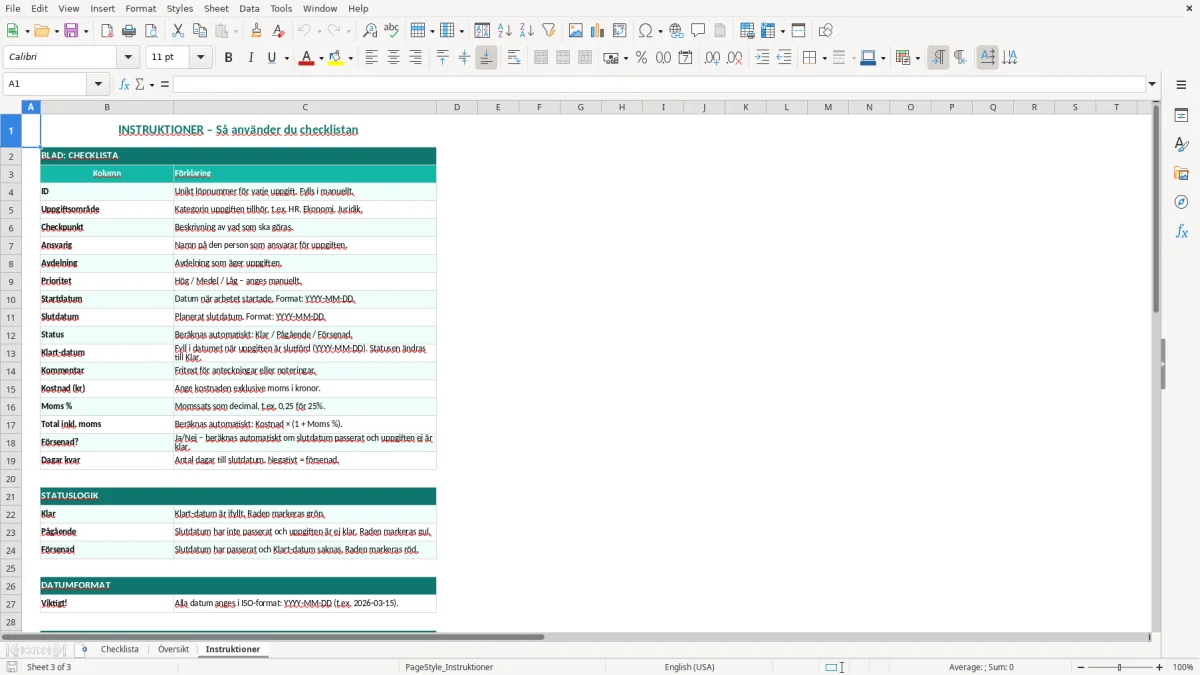The width and height of the screenshot is (1200, 675).
Task: Format as percent
Action: point(641,58)
